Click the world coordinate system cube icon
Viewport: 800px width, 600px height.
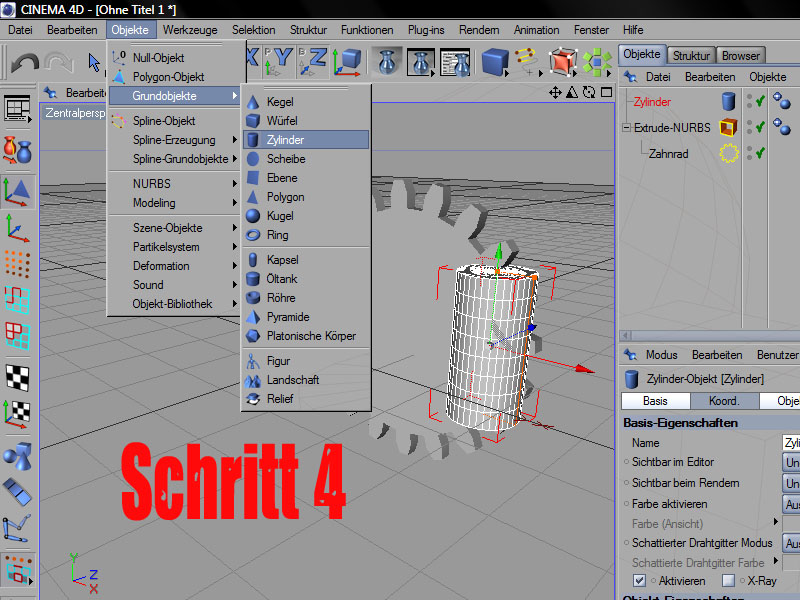click(347, 61)
